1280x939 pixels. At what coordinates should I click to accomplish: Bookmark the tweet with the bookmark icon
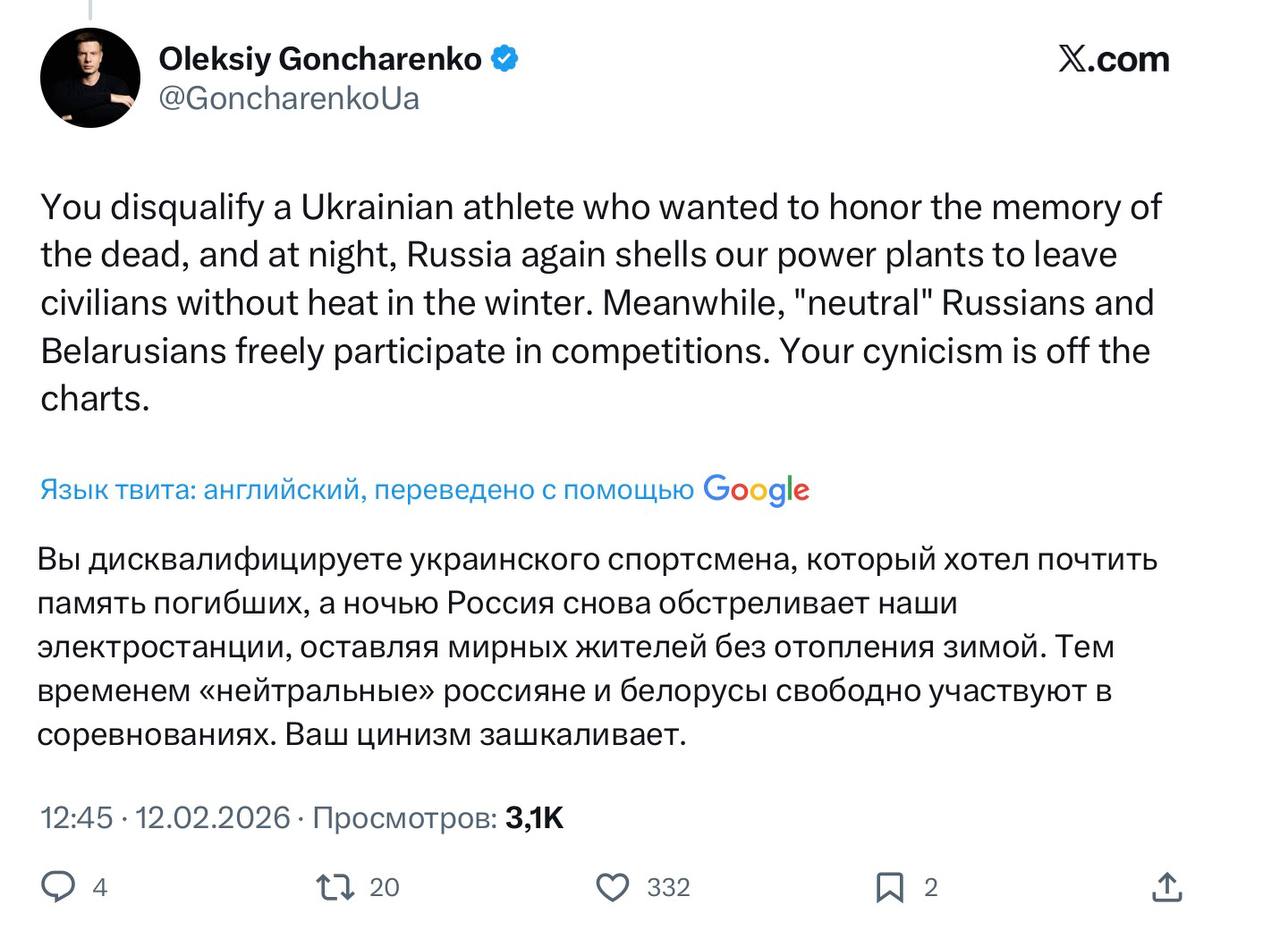890,887
